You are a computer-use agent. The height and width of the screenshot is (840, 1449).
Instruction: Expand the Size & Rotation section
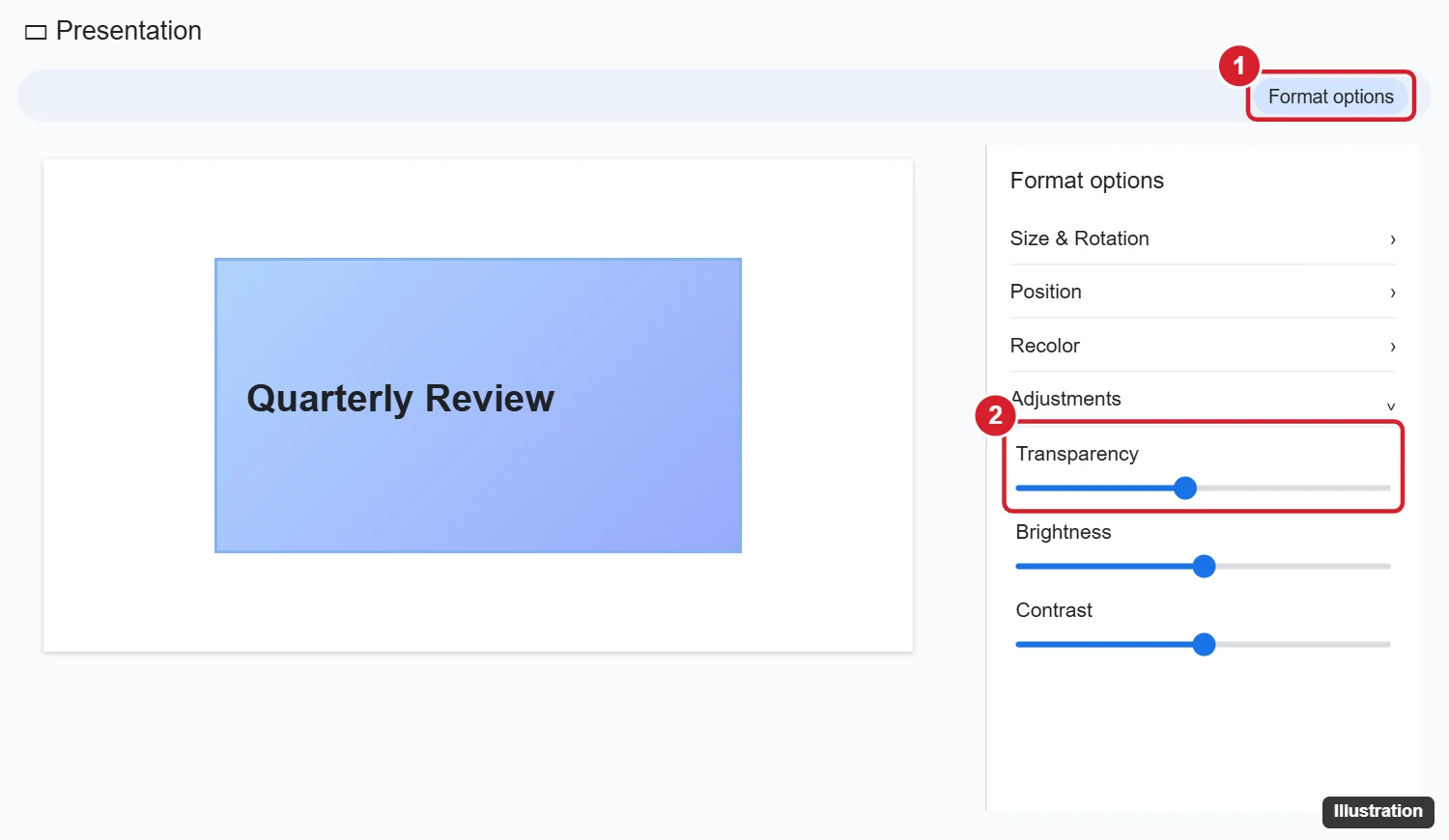(1203, 238)
